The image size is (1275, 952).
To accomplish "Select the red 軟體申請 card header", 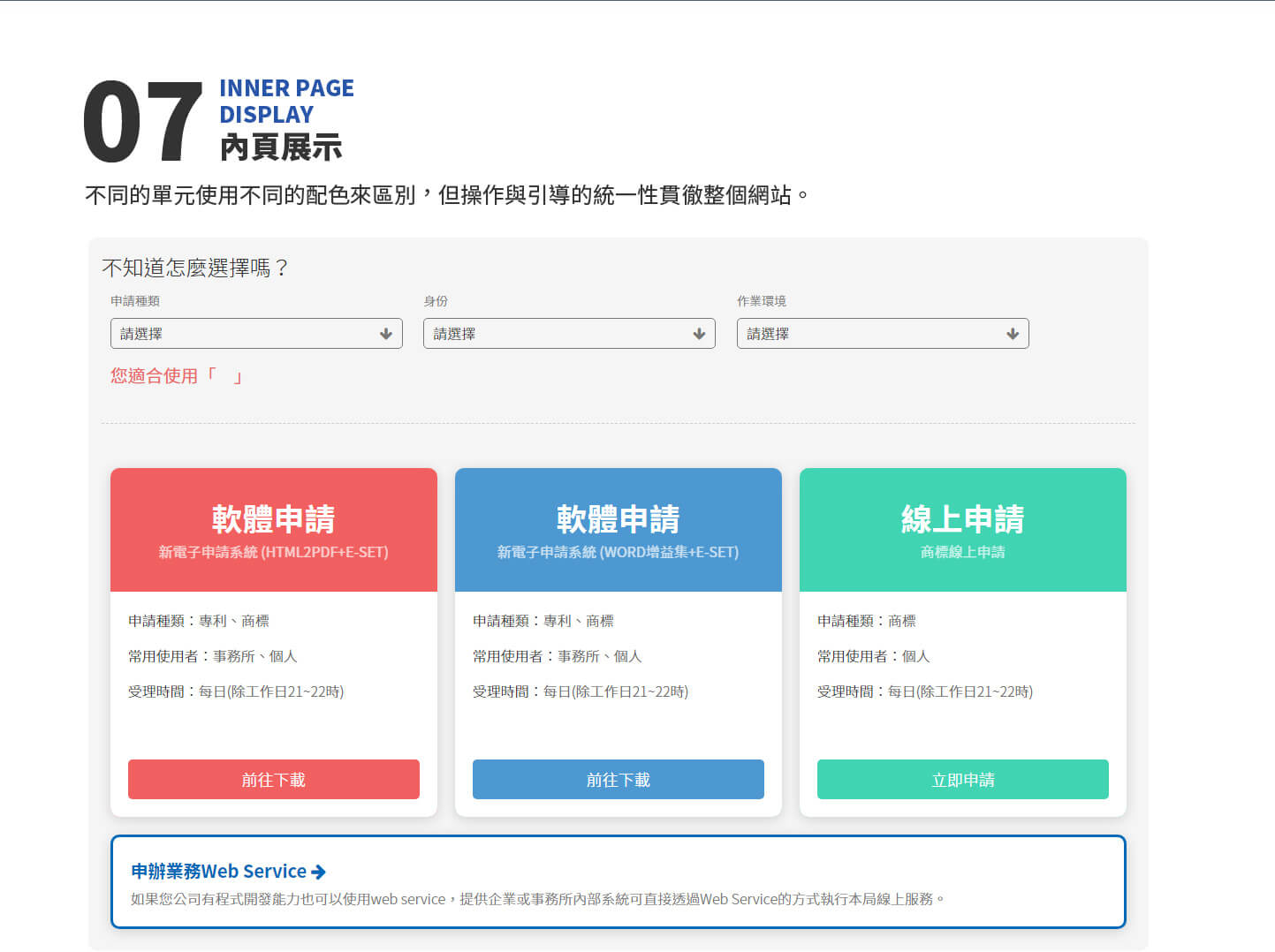I will 273,520.
